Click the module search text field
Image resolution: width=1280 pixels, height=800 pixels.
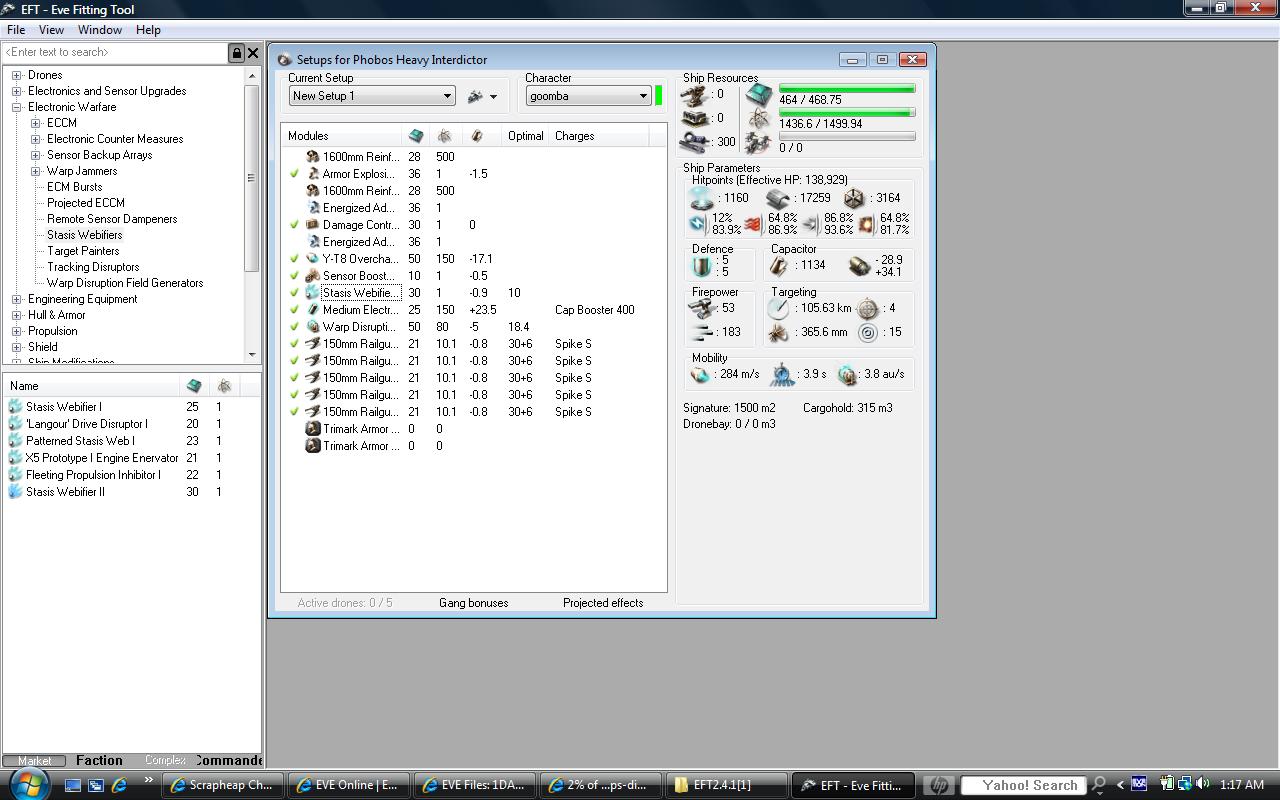coord(115,53)
